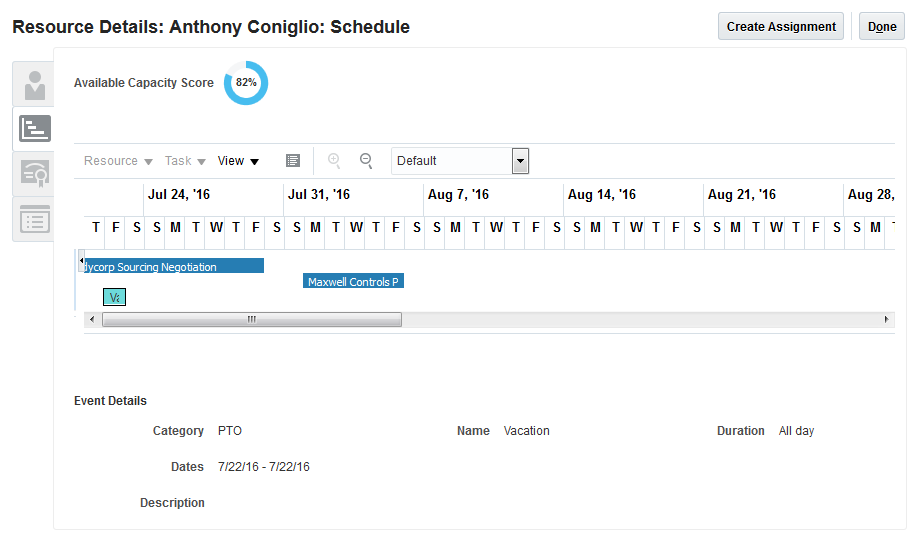Expand the collapsed left pane arrow
The image size is (917, 546).
pyautogui.click(x=81, y=261)
